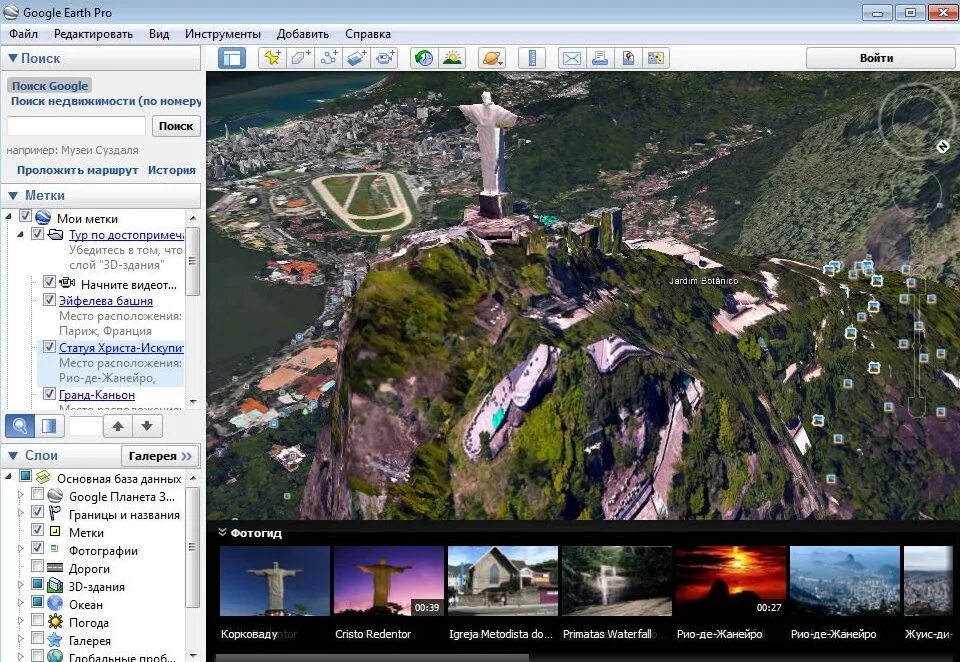The width and height of the screenshot is (960, 662).
Task: Uncheck the Мои метки checkbox
Action: coord(25,216)
